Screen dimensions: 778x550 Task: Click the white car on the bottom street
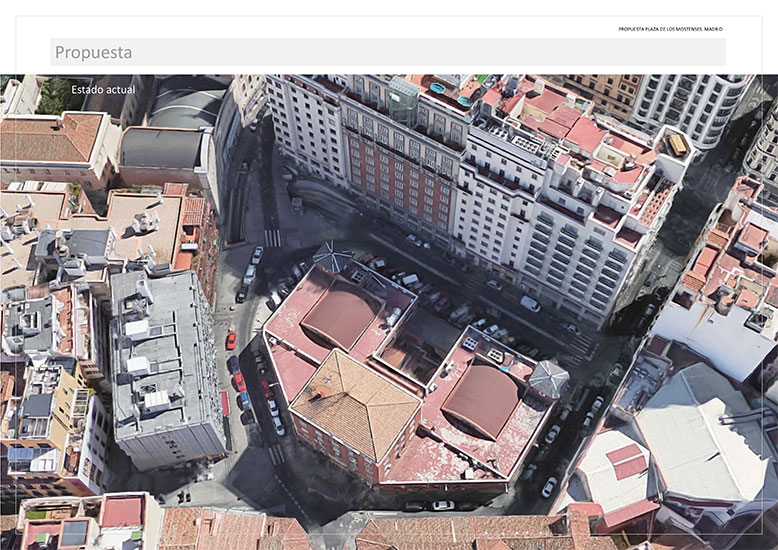(443, 505)
